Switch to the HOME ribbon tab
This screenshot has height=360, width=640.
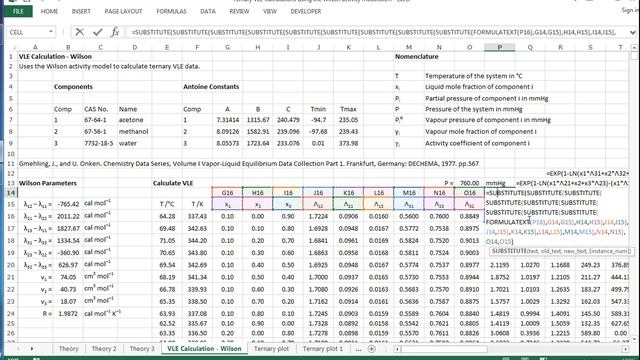(x=49, y=11)
